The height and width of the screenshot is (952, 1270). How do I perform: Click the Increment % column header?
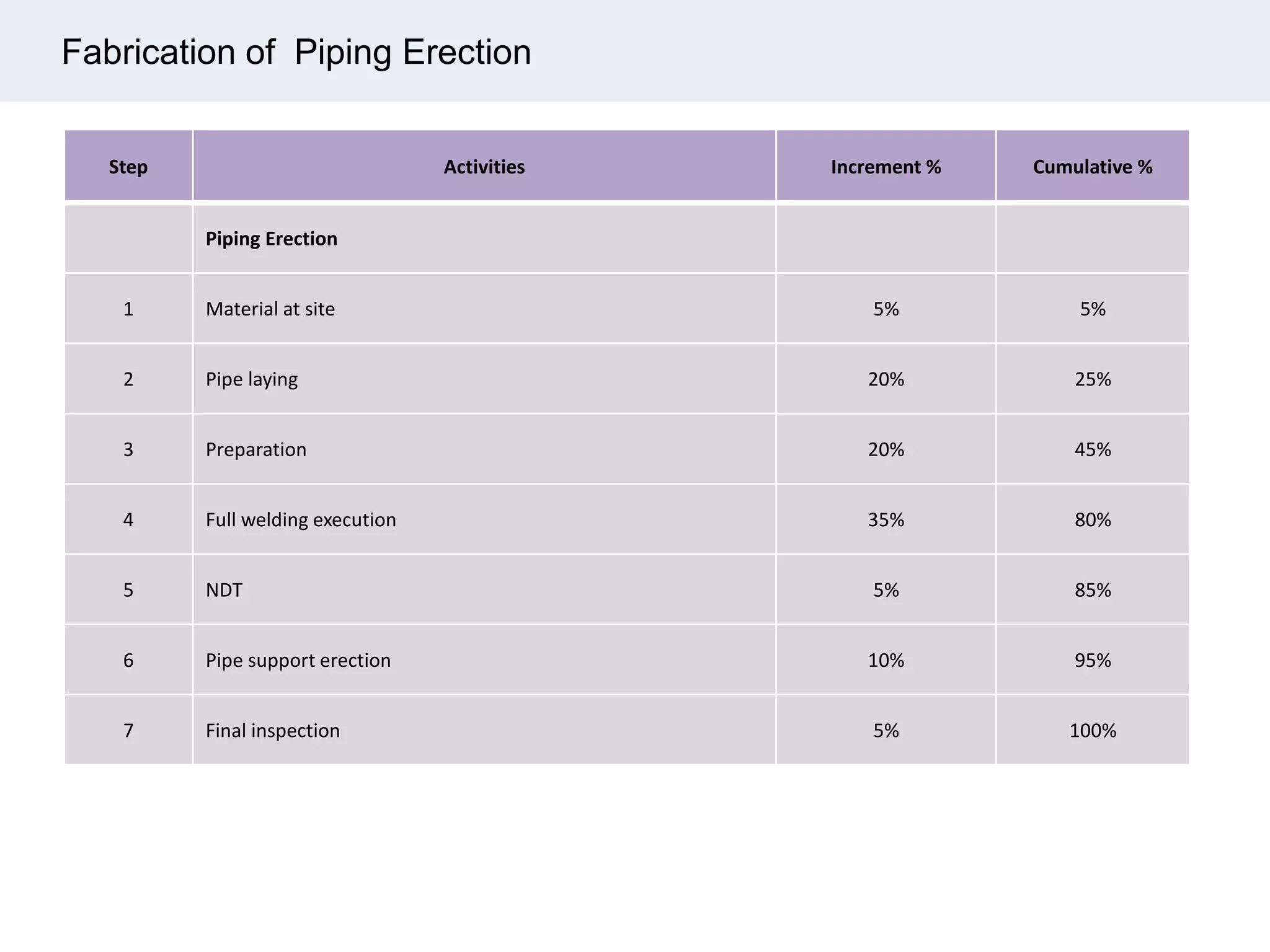click(886, 167)
